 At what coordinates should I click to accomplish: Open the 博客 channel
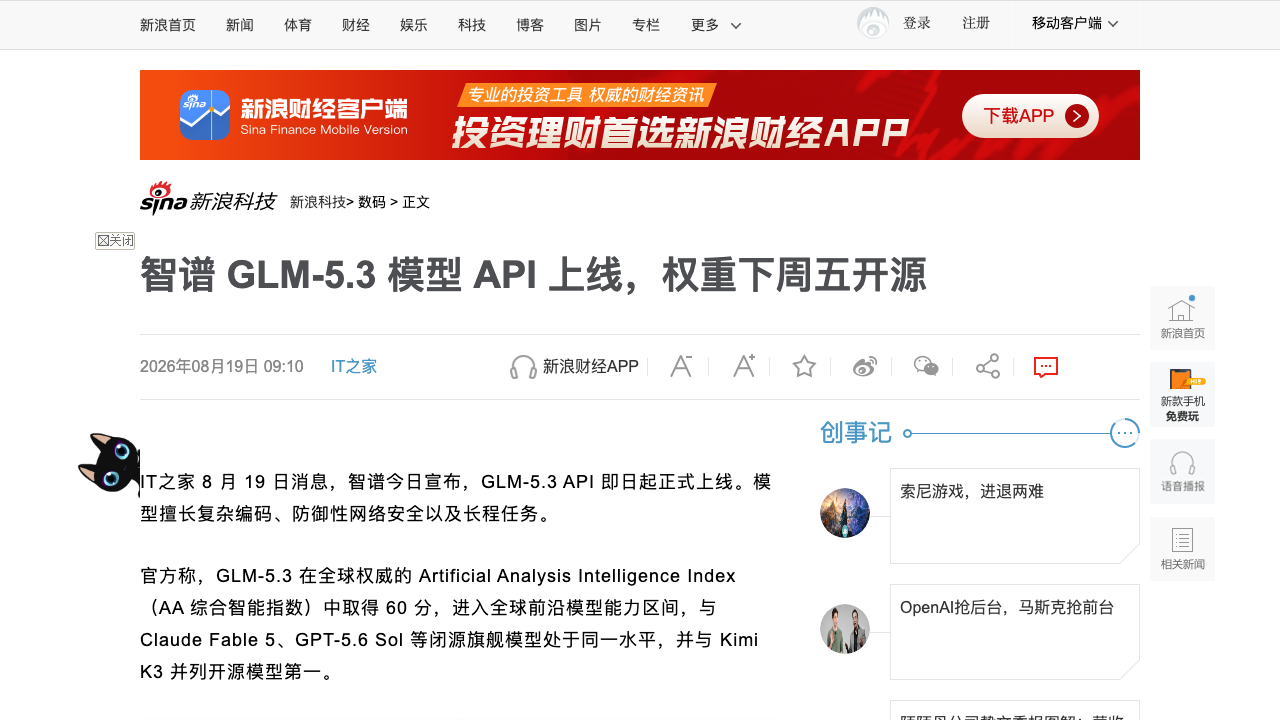[x=530, y=25]
